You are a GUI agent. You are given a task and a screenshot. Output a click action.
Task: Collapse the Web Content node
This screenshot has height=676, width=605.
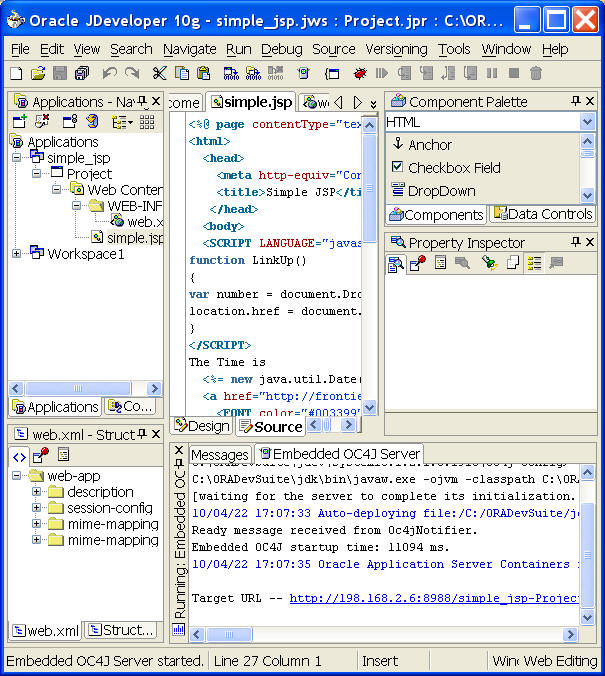(56, 190)
